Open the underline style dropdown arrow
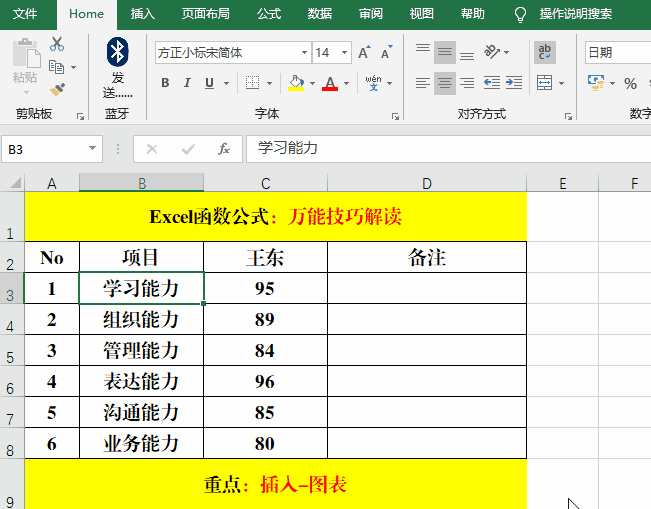The image size is (651, 509). click(x=226, y=83)
